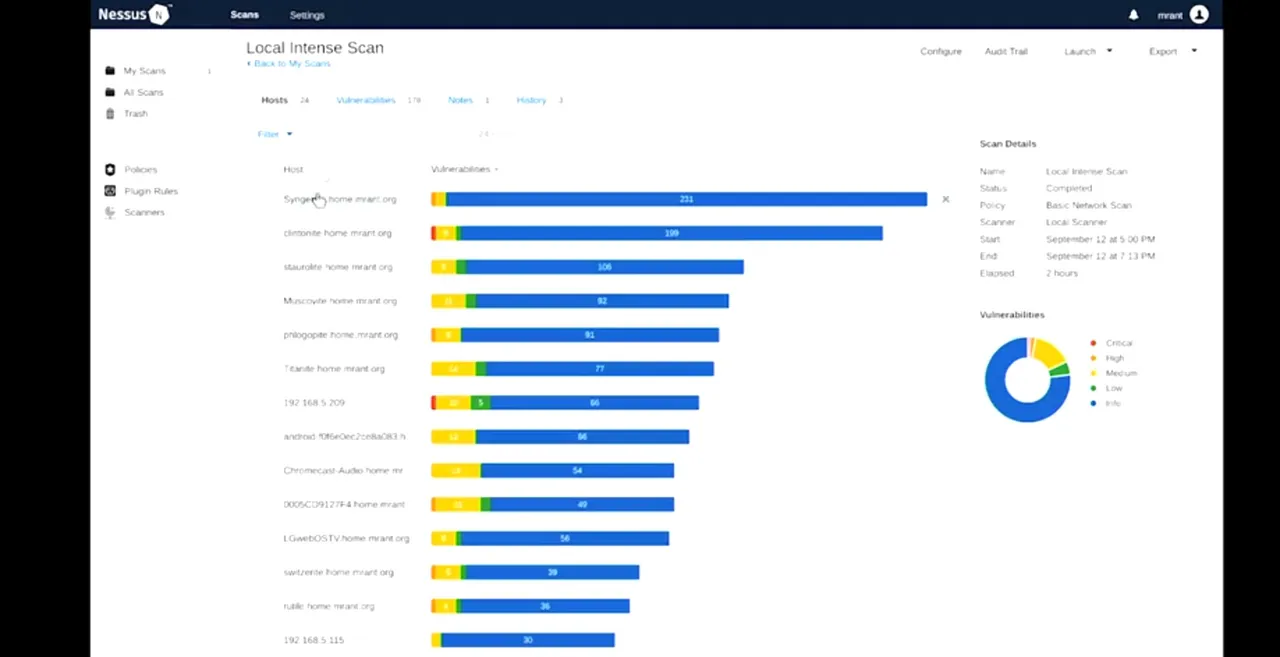Remove the Synge host row with X

[945, 199]
